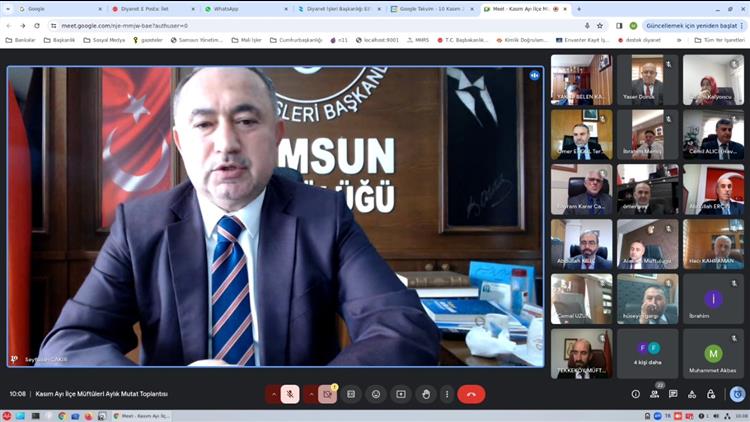The image size is (750, 422).
Task: Open the '4 kişi daha' tile
Action: pos(648,354)
